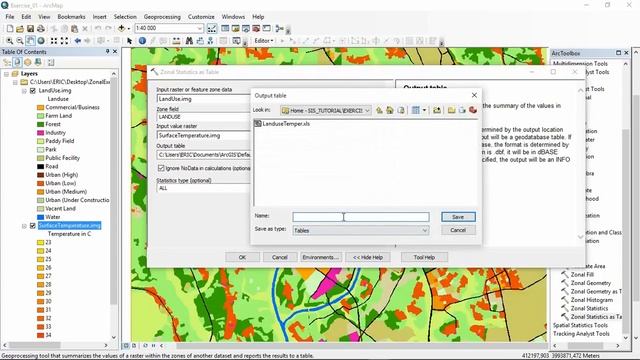Click the Print icon in toolbar
The width and height of the screenshot is (640, 360).
41,29
